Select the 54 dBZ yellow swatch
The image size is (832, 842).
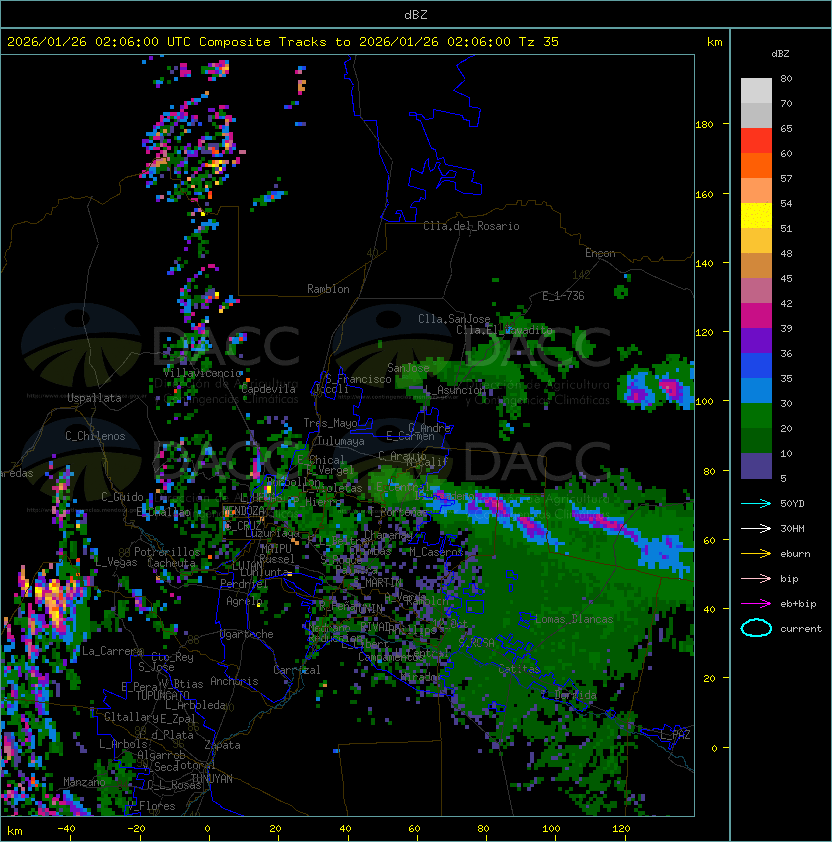tap(756, 215)
